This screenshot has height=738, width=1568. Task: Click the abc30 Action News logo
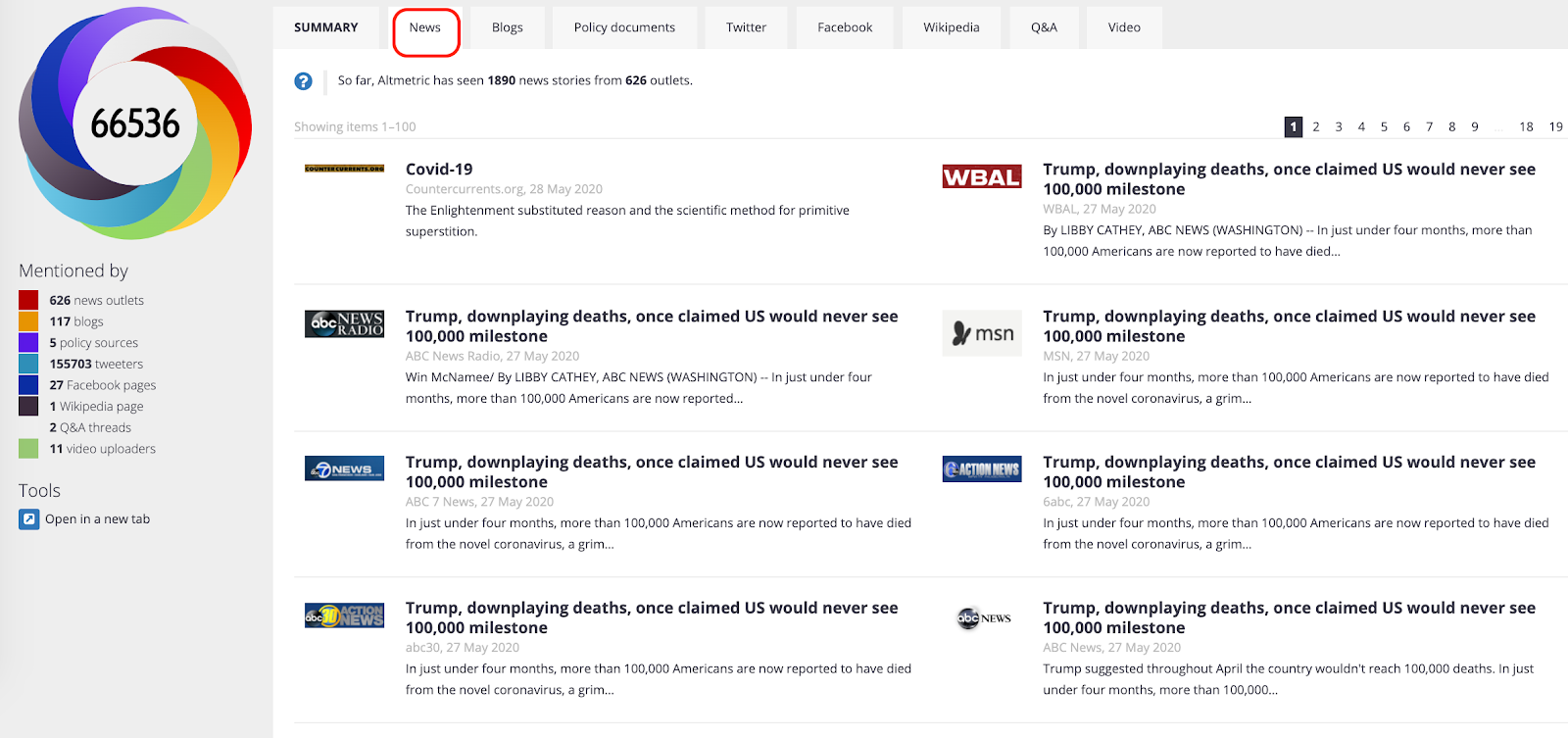(344, 615)
